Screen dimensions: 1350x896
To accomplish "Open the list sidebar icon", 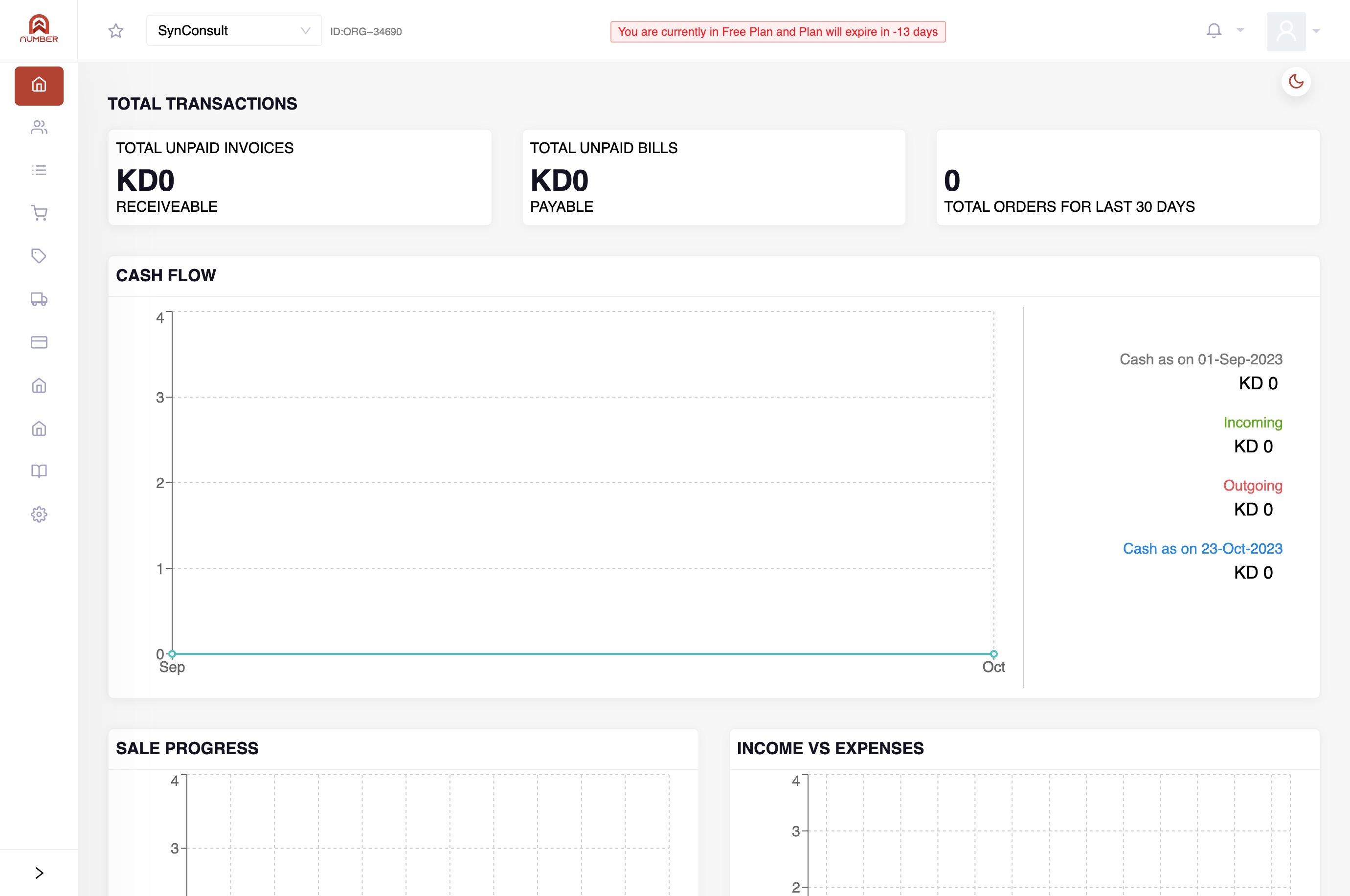I will pyautogui.click(x=39, y=170).
